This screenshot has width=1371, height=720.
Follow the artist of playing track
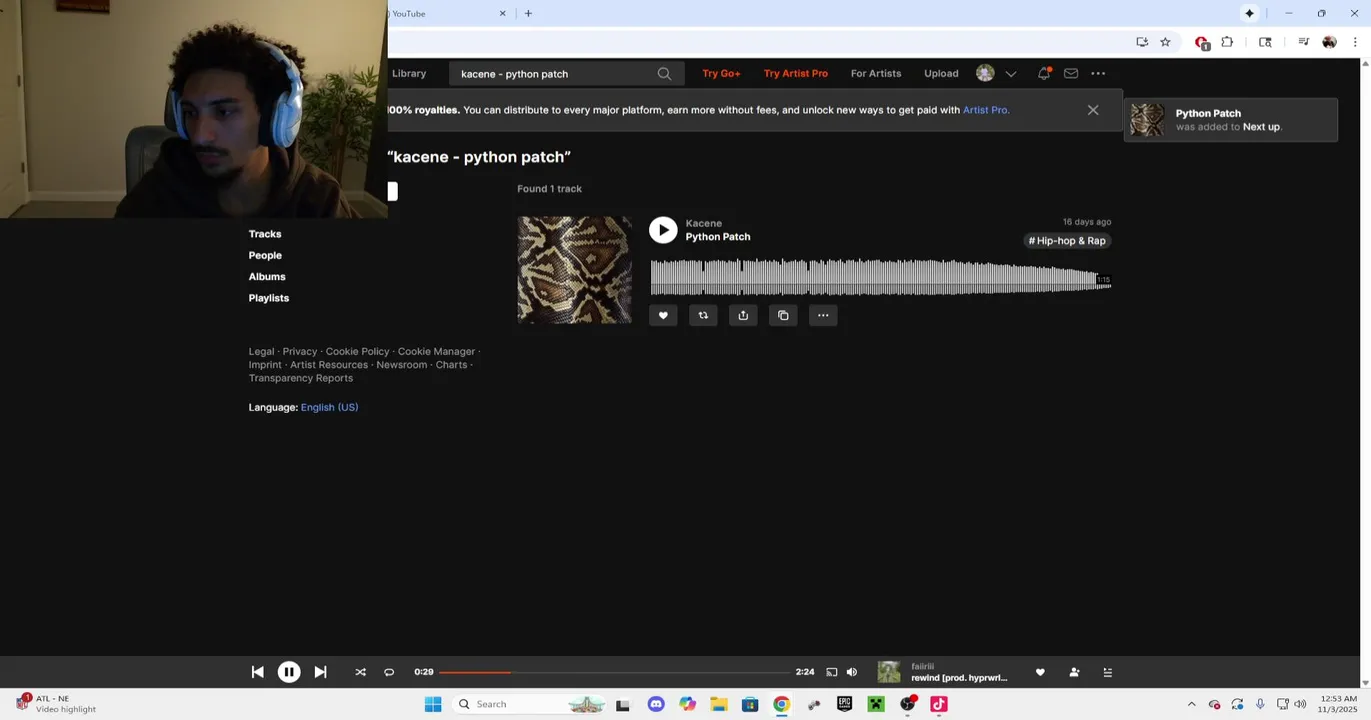[x=1074, y=672]
